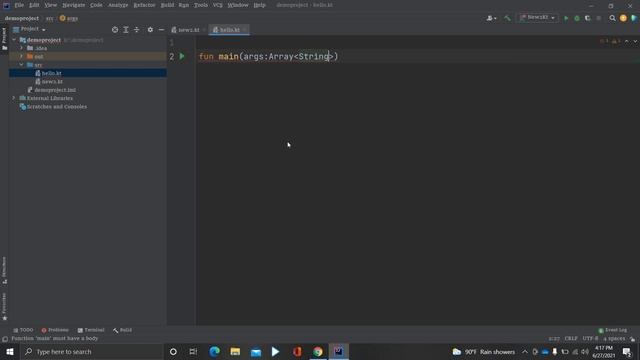Click the CRLF line separator status entry
Image resolution: width=640 pixels, height=360 pixels.
pos(571,339)
